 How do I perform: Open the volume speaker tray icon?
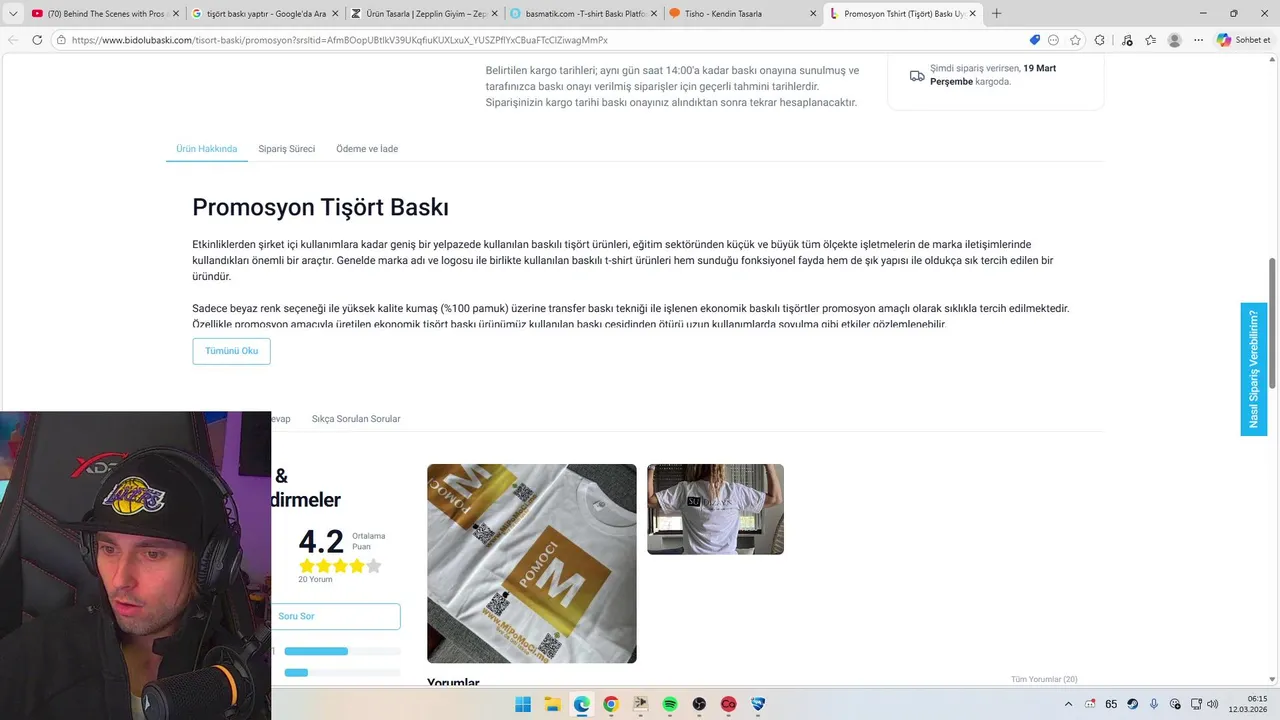click(x=1212, y=704)
